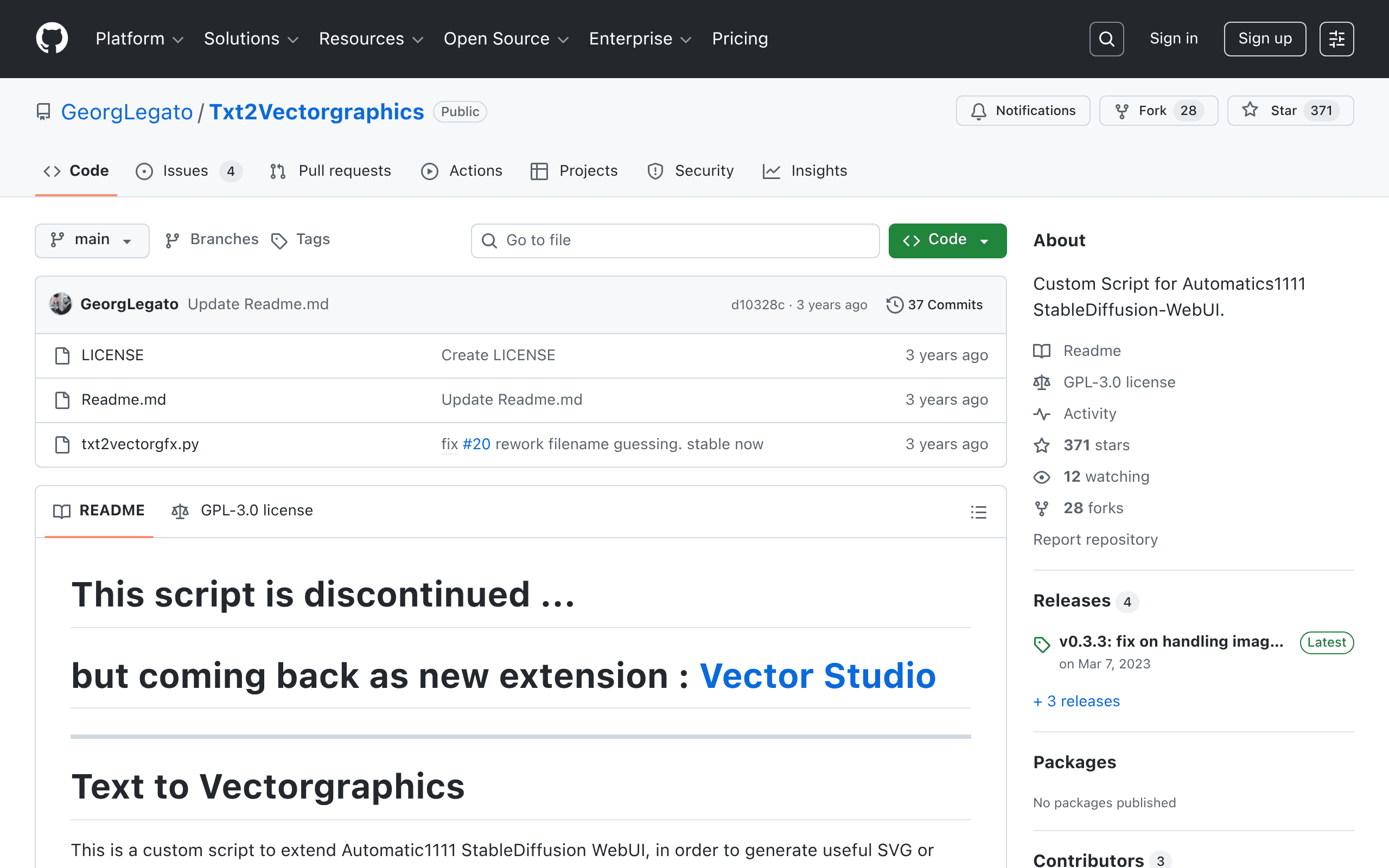
Task: Open the Pricing page
Action: pyautogui.click(x=740, y=39)
